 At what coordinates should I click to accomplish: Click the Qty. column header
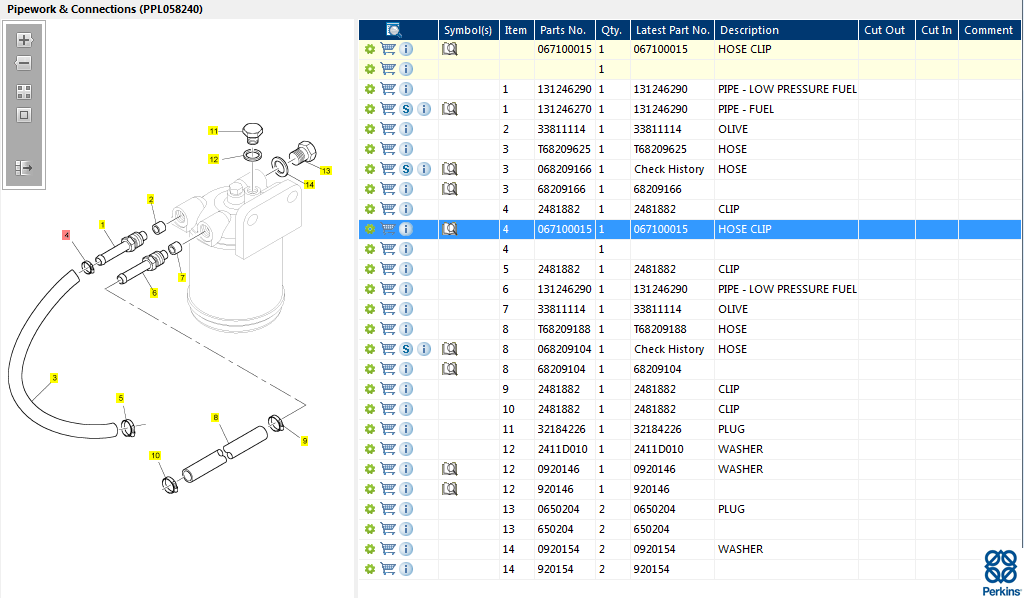612,30
